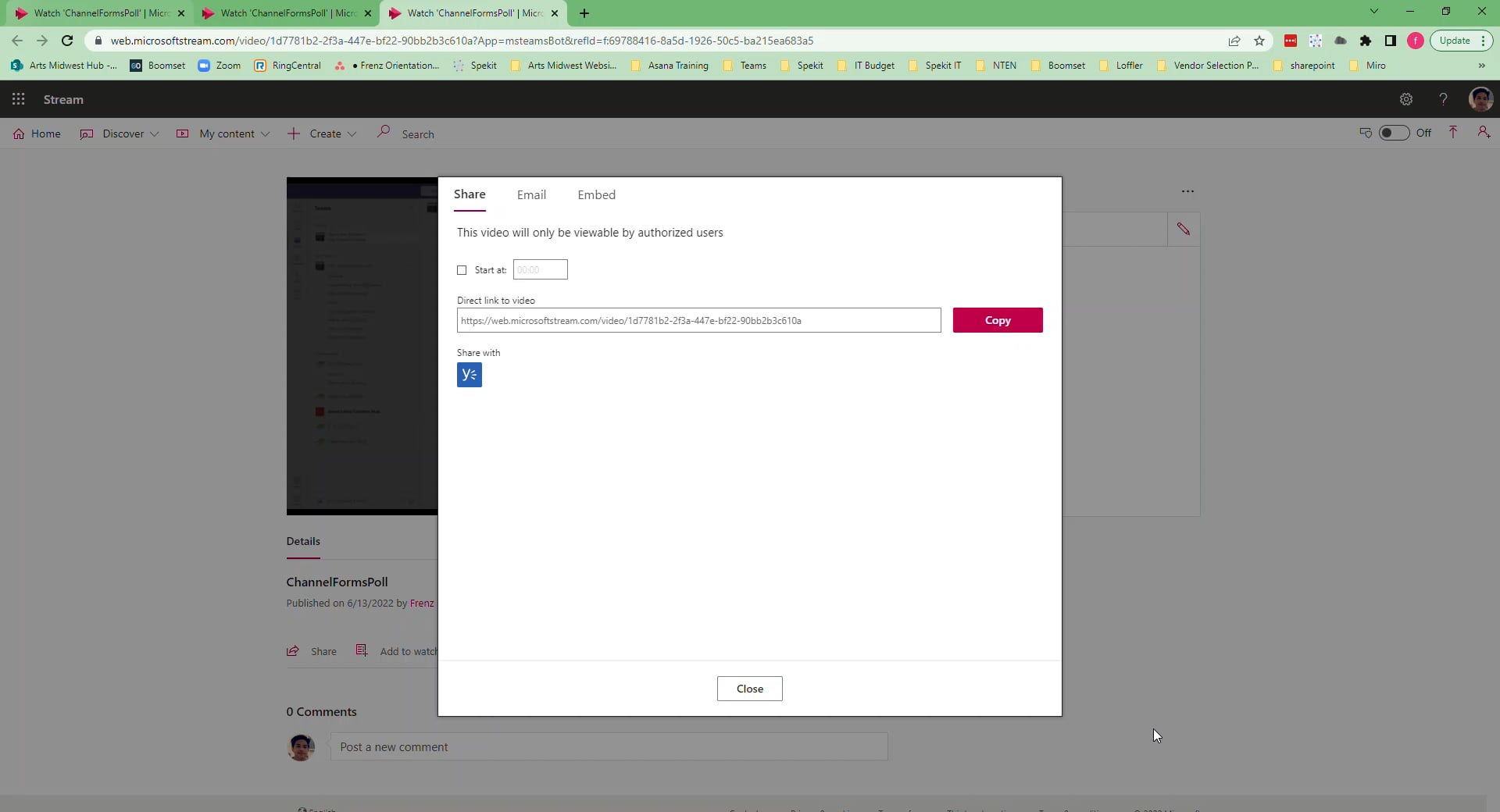Click the Post a new comment field
1500x812 pixels.
(609, 747)
